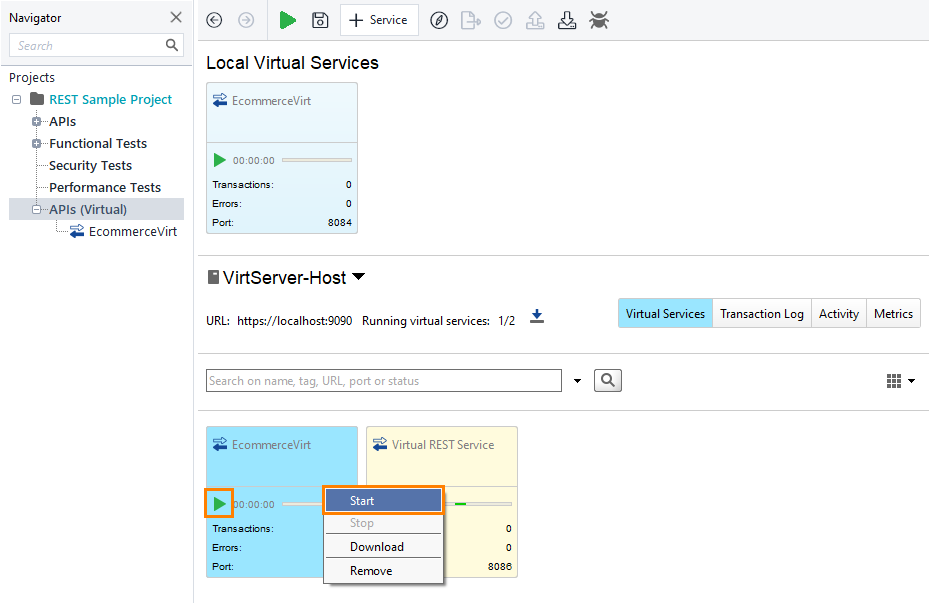
Task: Click the bug-shaped virtualization icon in toolbar
Action: (x=599, y=20)
